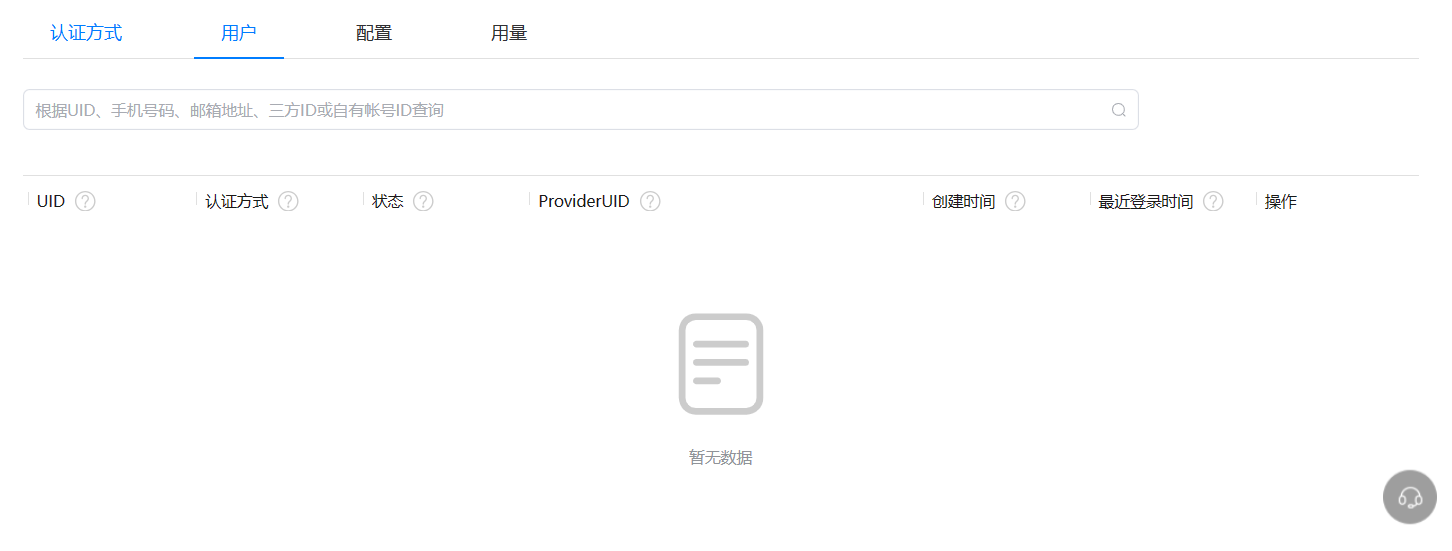Click the 操作 column header

(1281, 201)
